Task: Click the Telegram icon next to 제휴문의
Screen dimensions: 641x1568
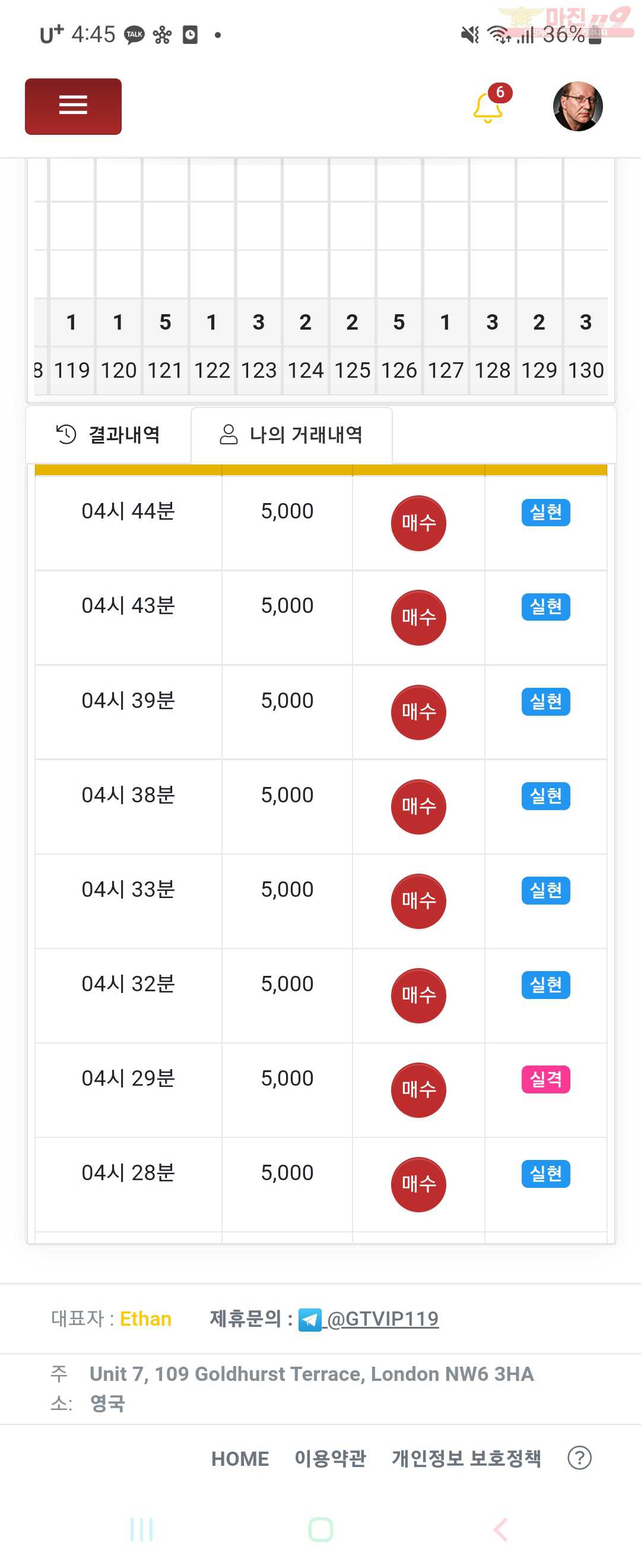Action: pyautogui.click(x=310, y=1320)
